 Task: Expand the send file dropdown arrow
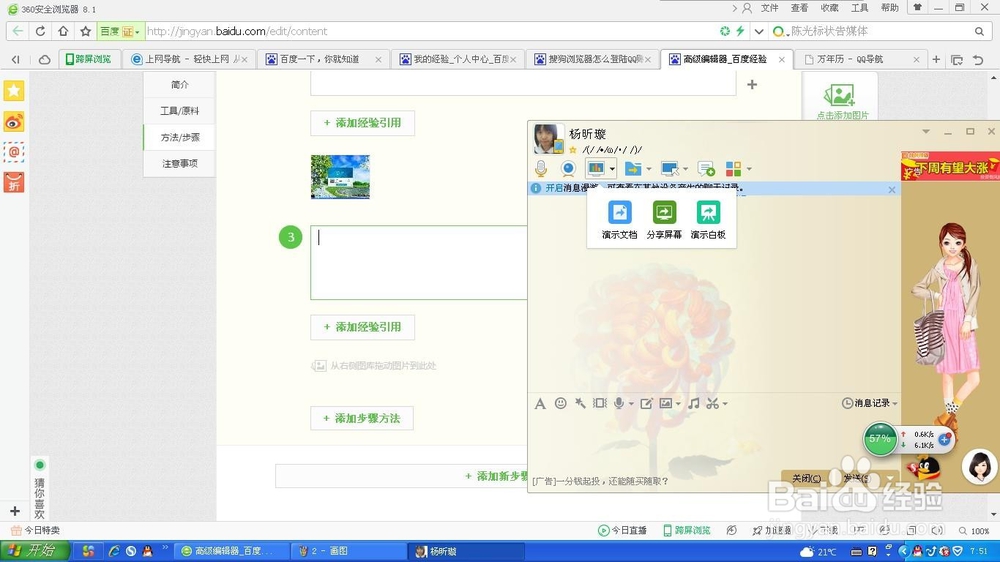pos(649,169)
